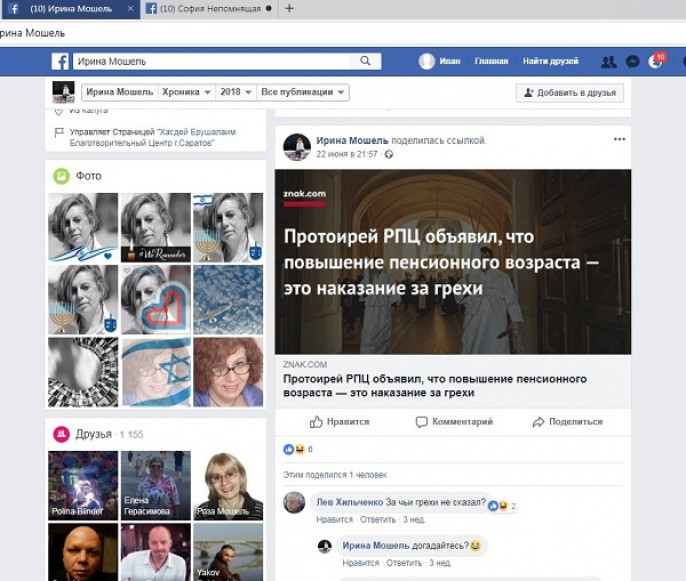This screenshot has height=581, width=686.
Task: Open a new browser tab with plus
Action: click(289, 8)
